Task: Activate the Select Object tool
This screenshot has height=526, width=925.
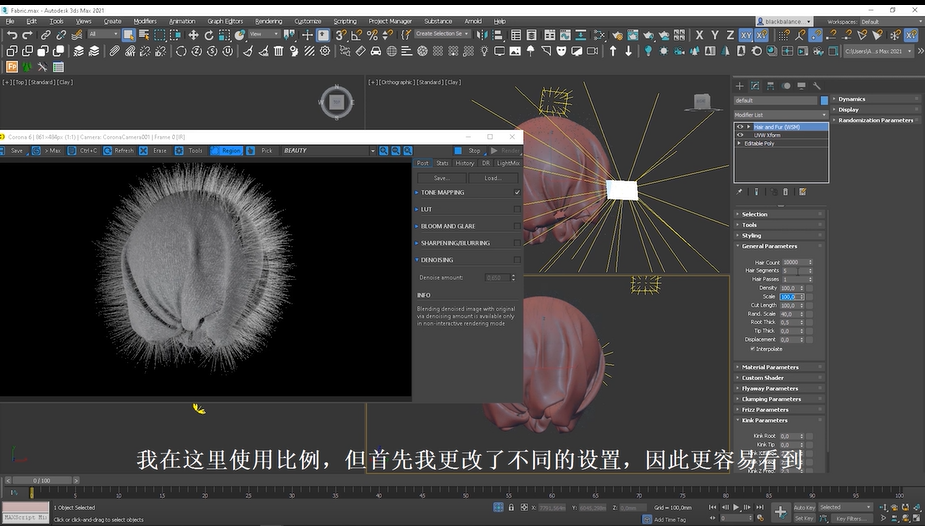Action: click(x=129, y=35)
